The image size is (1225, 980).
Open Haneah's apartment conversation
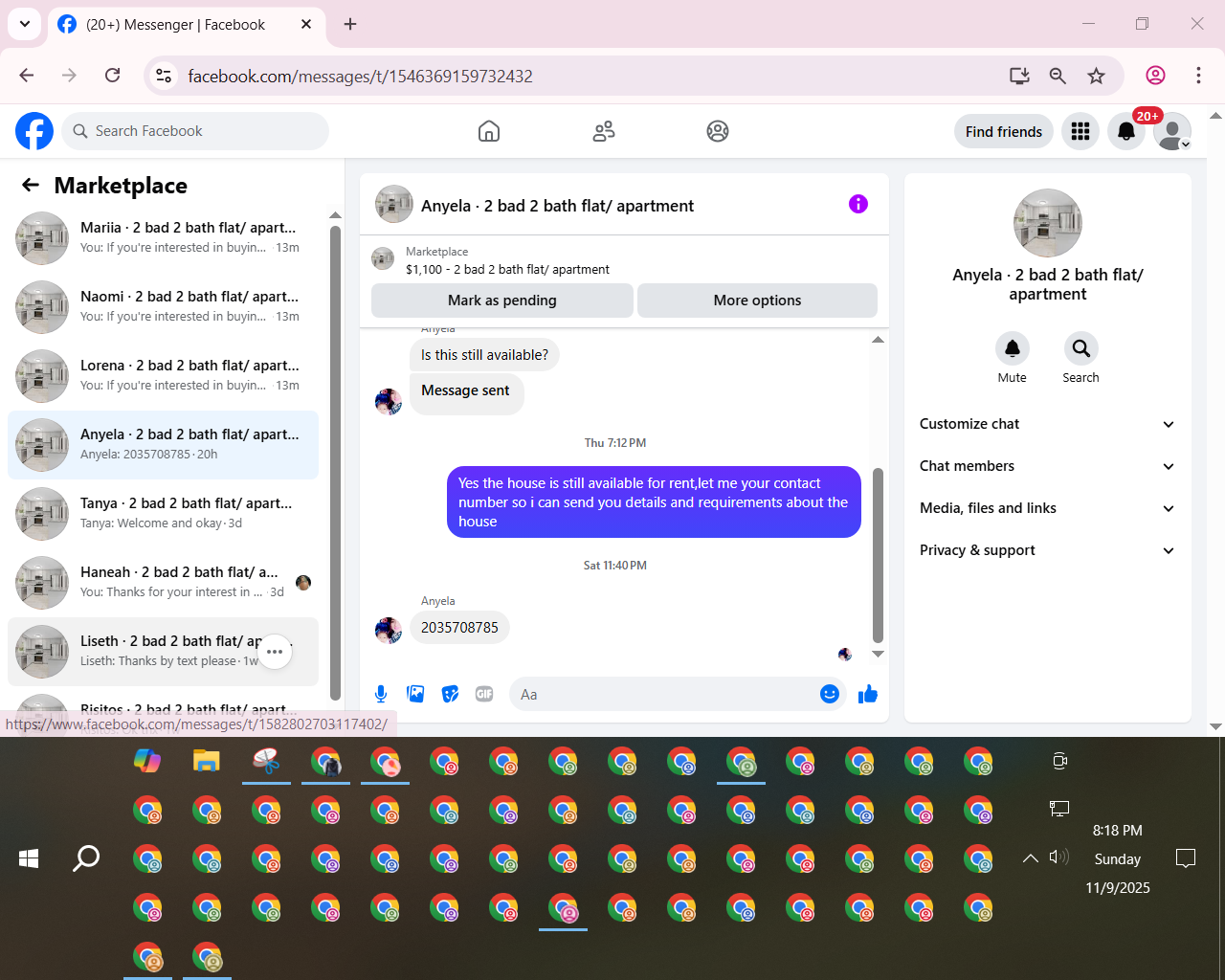[164, 583]
